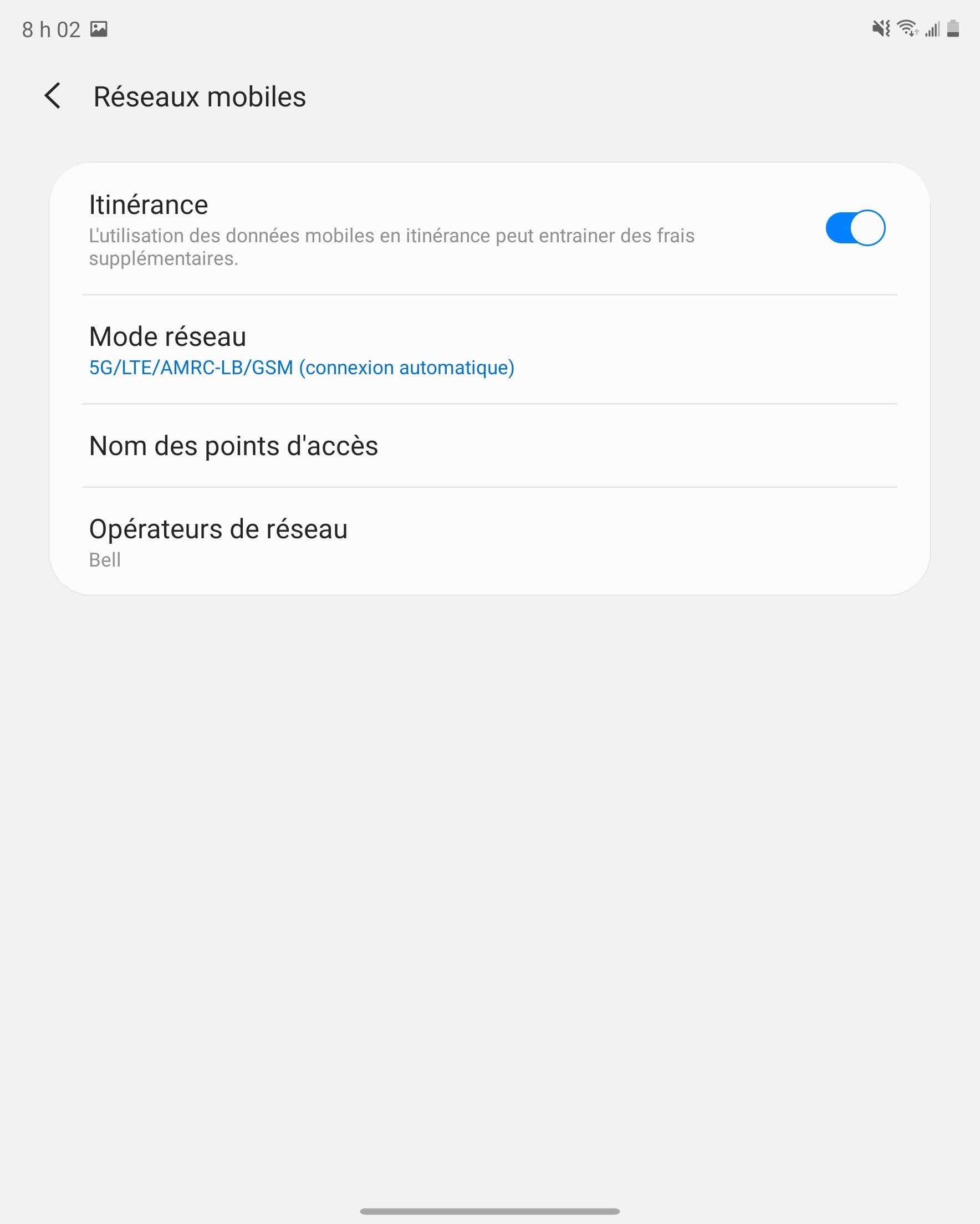Tap the image notification icon in status bar
Viewport: 980px width, 1224px height.
pyautogui.click(x=99, y=29)
